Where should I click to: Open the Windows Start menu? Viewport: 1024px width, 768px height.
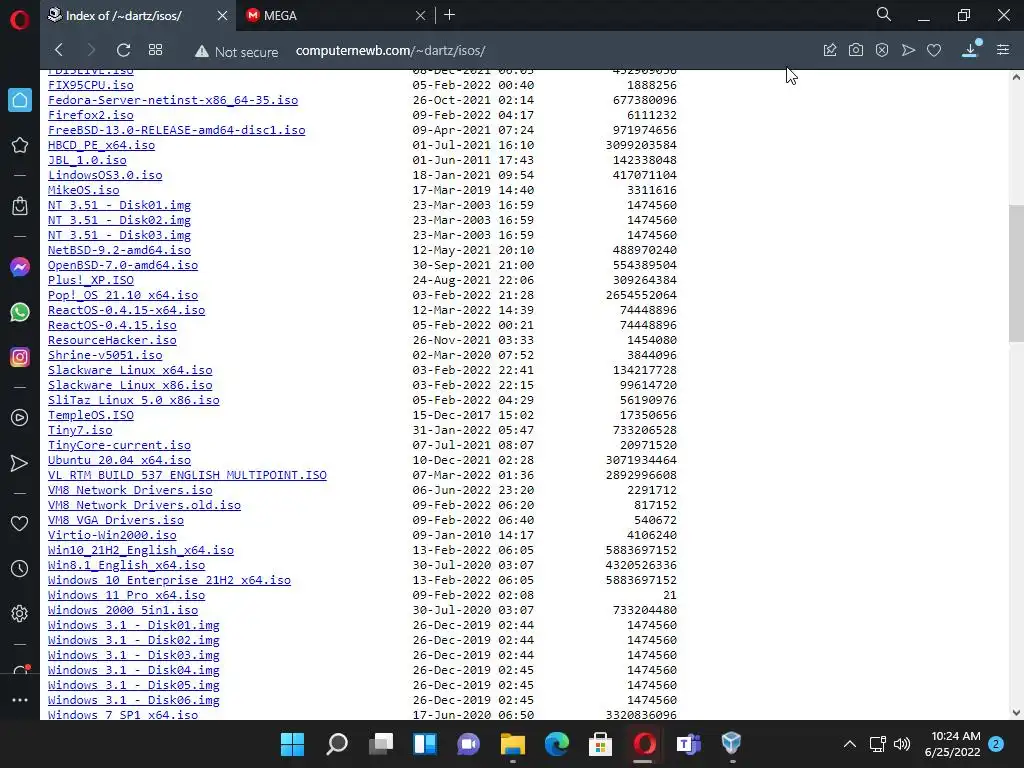[x=292, y=744]
